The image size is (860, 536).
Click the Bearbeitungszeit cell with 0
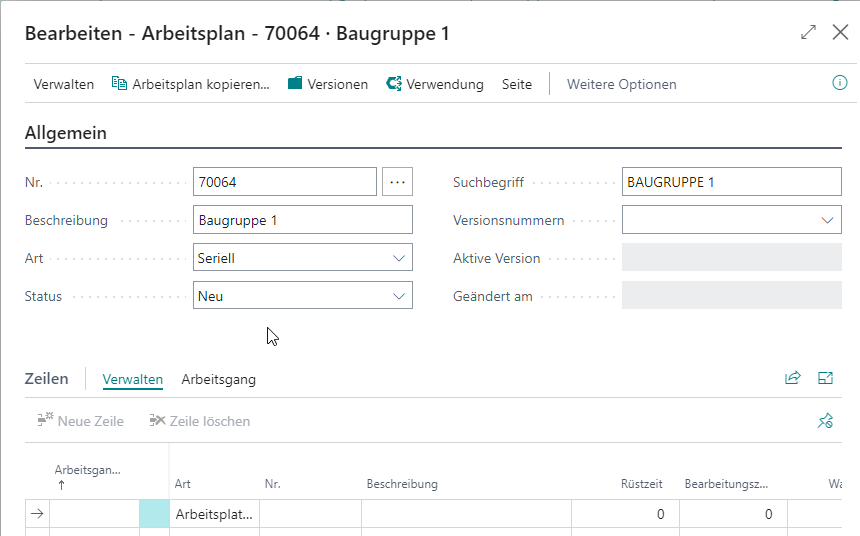[x=733, y=514]
